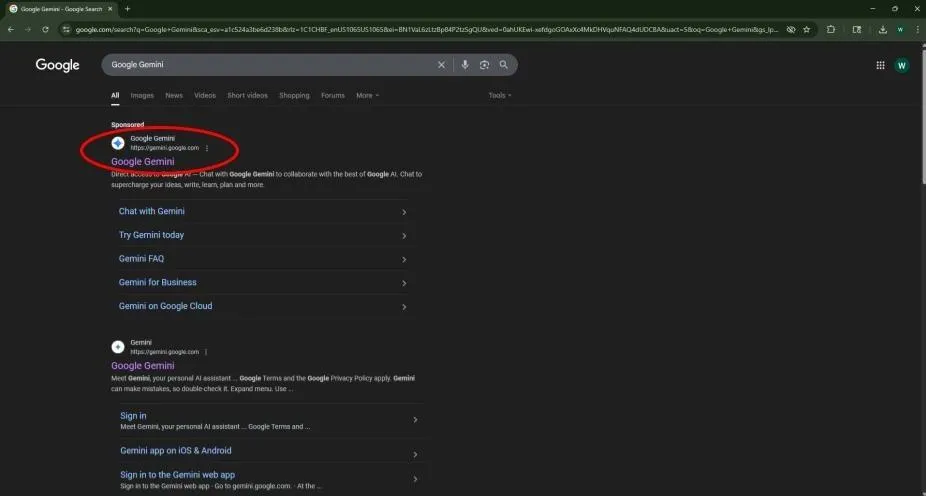The height and width of the screenshot is (496, 926).
Task: Open the Tools dropdown
Action: point(500,96)
